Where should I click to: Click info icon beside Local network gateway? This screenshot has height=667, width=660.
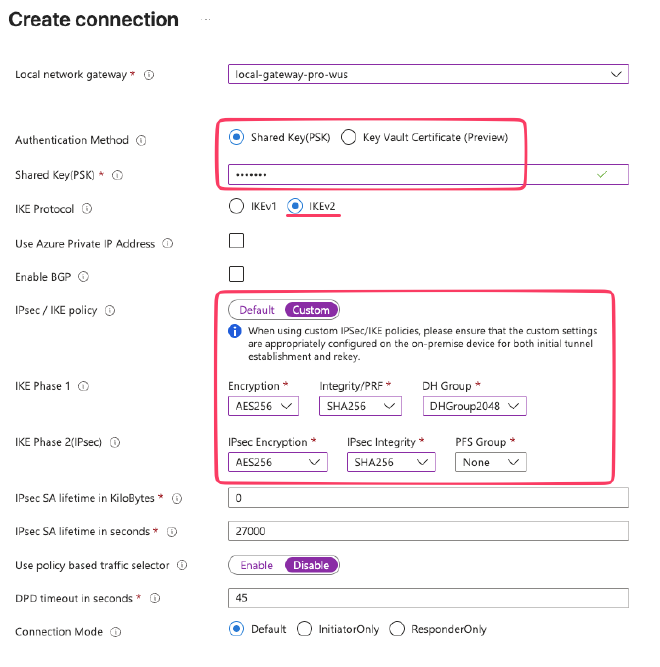tap(149, 75)
